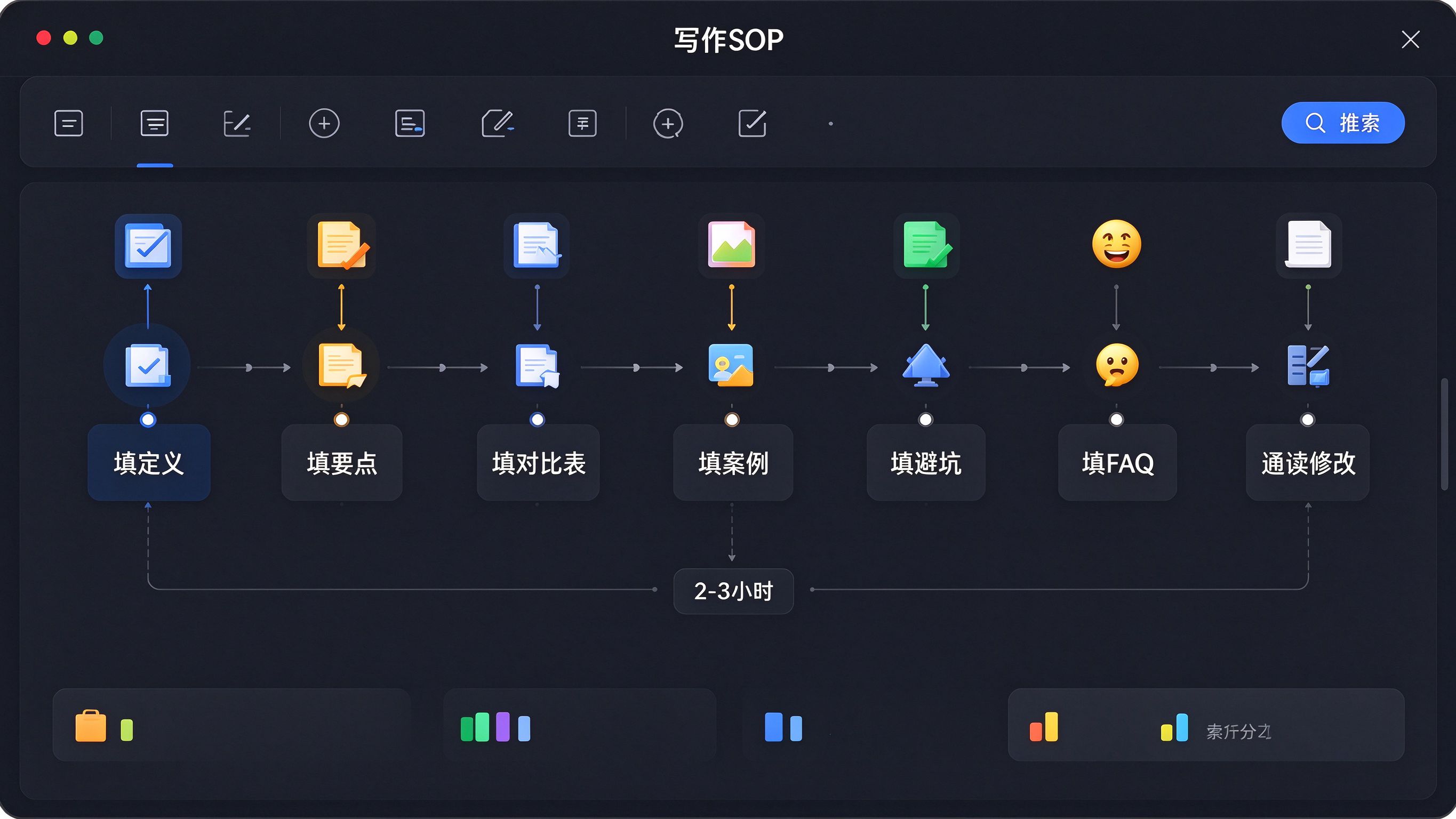1456x819 pixels.
Task: Select the checkbox-check toolbar icon
Action: click(x=753, y=123)
